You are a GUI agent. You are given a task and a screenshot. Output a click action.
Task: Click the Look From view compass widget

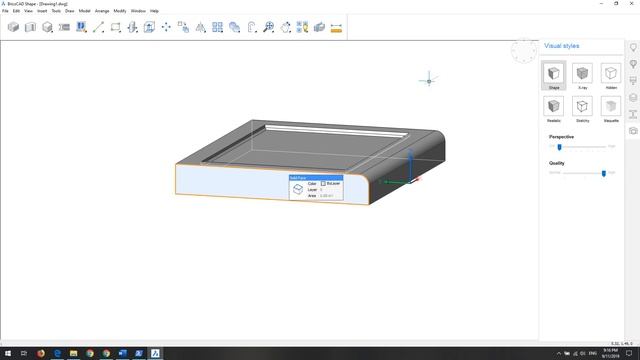[x=524, y=51]
